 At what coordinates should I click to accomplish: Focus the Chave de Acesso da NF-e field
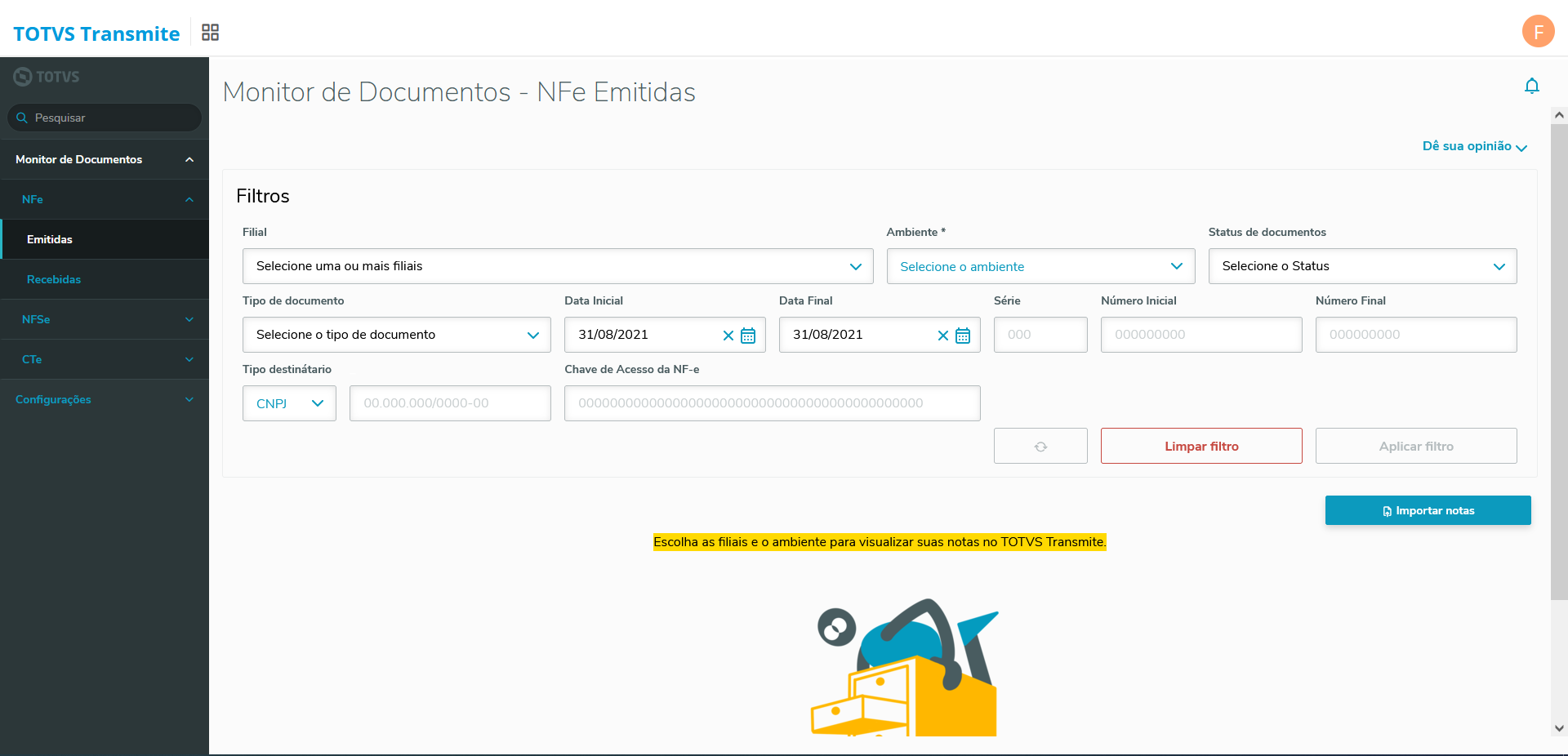[x=773, y=403]
